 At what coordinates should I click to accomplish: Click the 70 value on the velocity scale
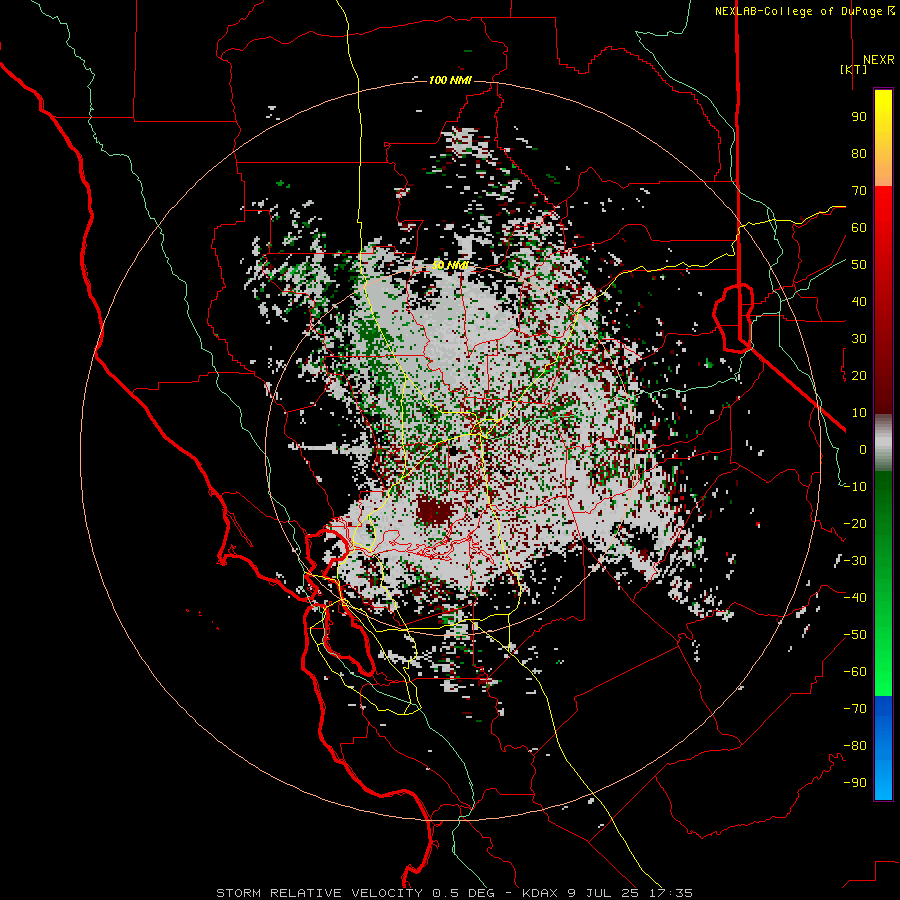tap(859, 191)
